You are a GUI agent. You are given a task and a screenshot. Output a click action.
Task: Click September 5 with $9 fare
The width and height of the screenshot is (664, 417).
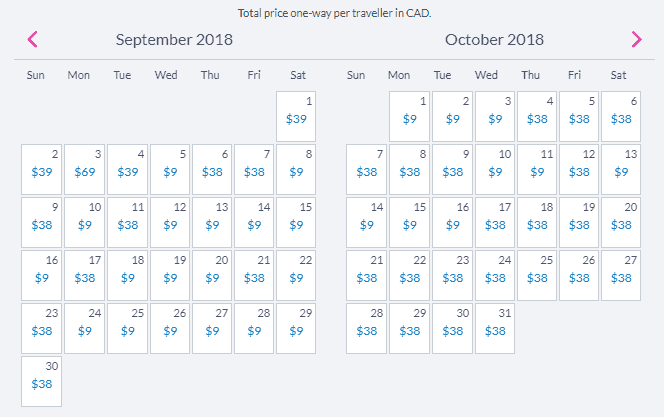[x=170, y=169]
